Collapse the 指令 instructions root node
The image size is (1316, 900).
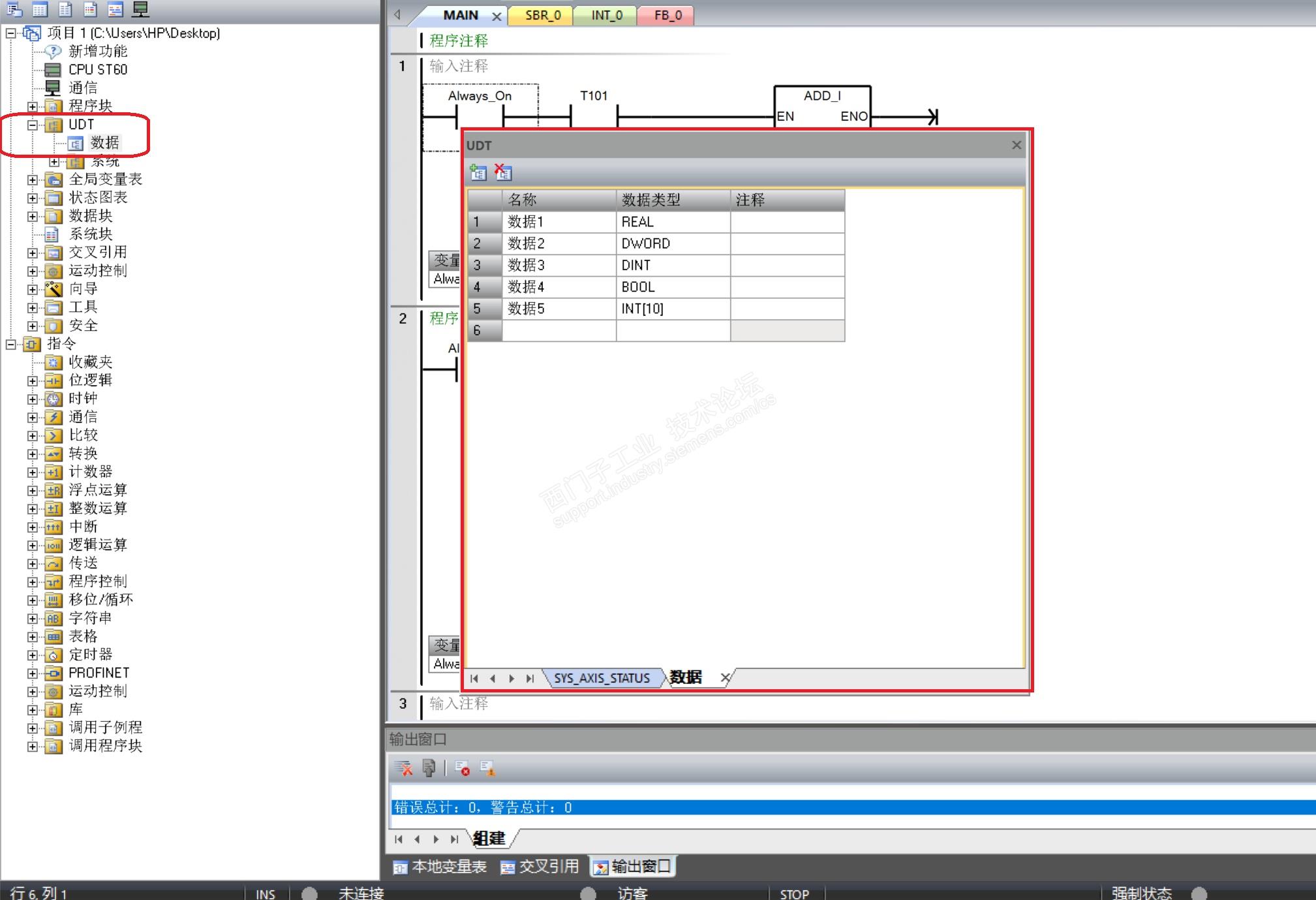(11, 344)
